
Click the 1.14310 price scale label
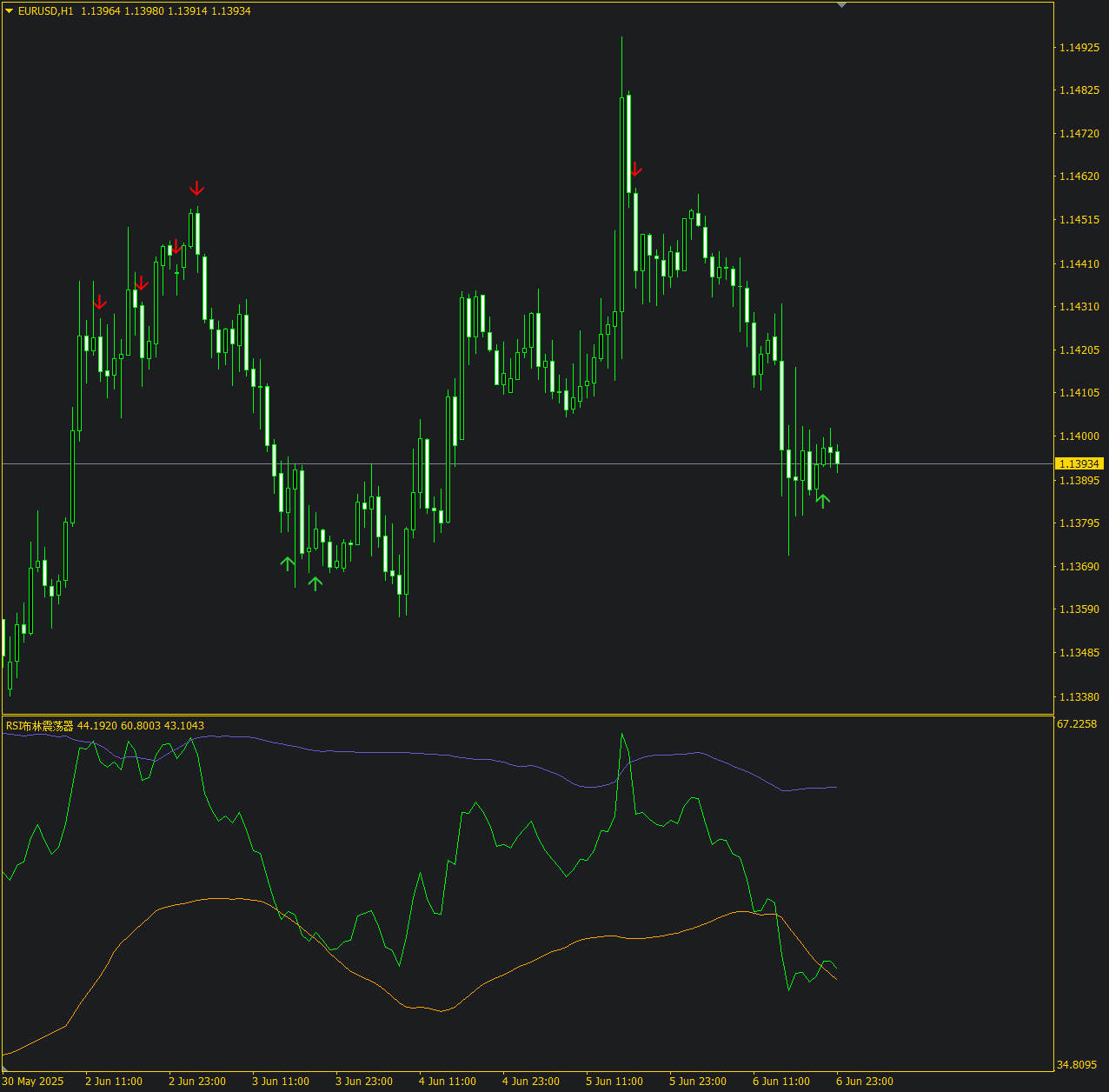[x=1079, y=307]
